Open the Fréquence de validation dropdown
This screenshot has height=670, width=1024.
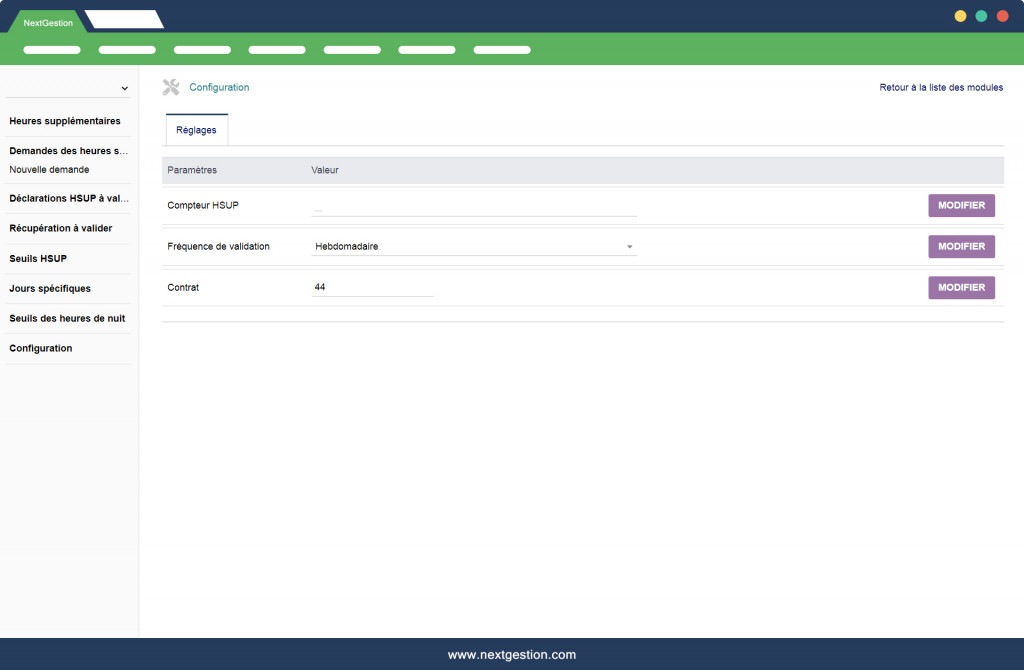(474, 246)
